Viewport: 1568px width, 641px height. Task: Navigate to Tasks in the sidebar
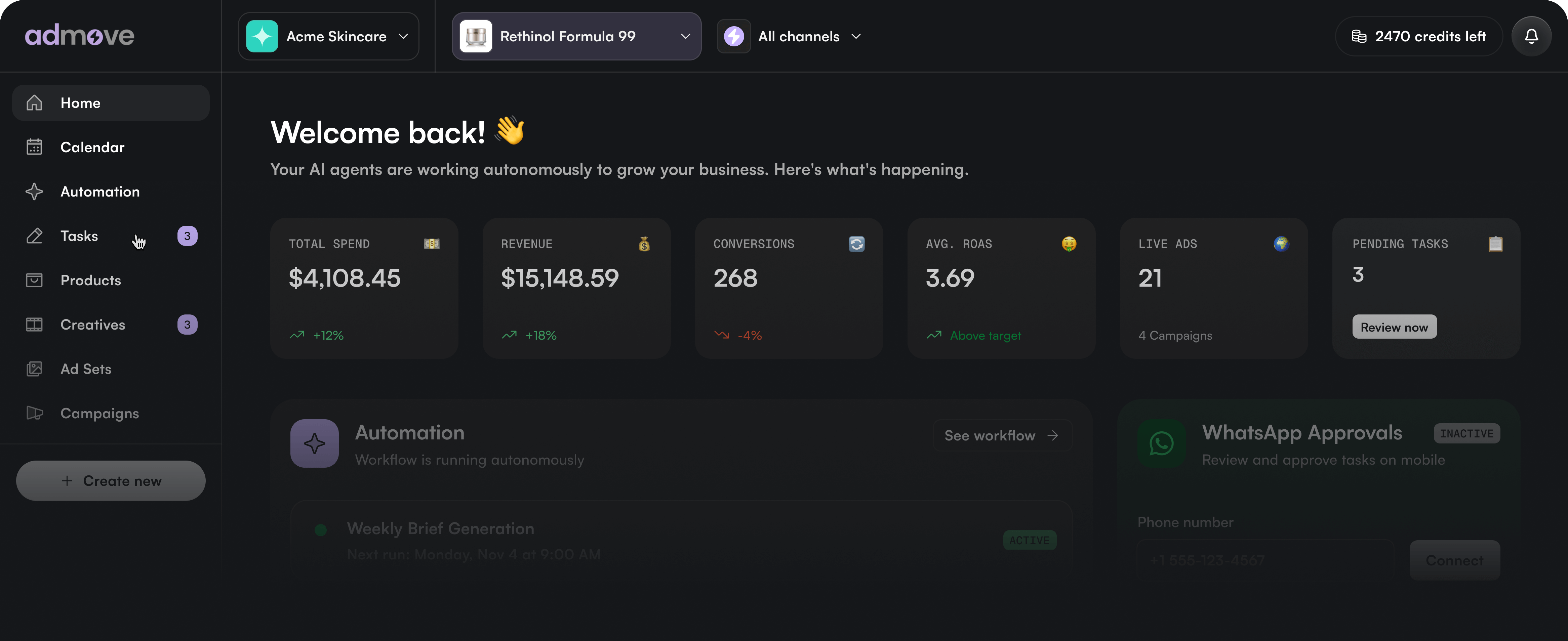coord(79,236)
